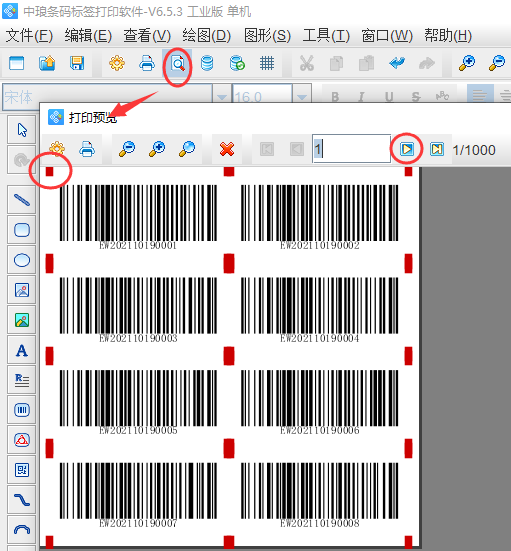Choose the text A tool

(22, 350)
